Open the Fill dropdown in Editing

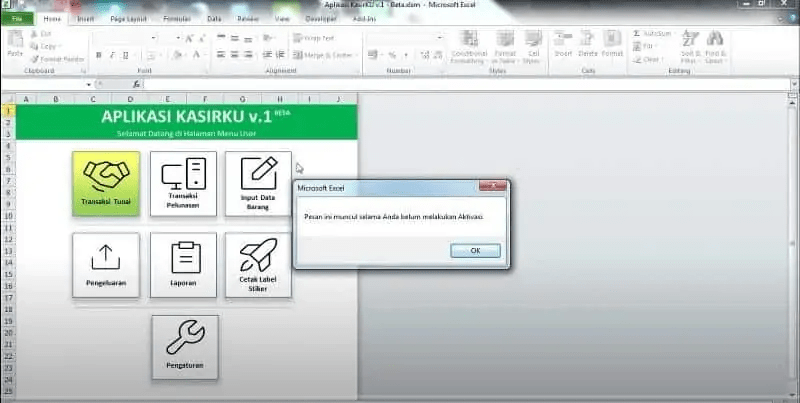pyautogui.click(x=645, y=46)
